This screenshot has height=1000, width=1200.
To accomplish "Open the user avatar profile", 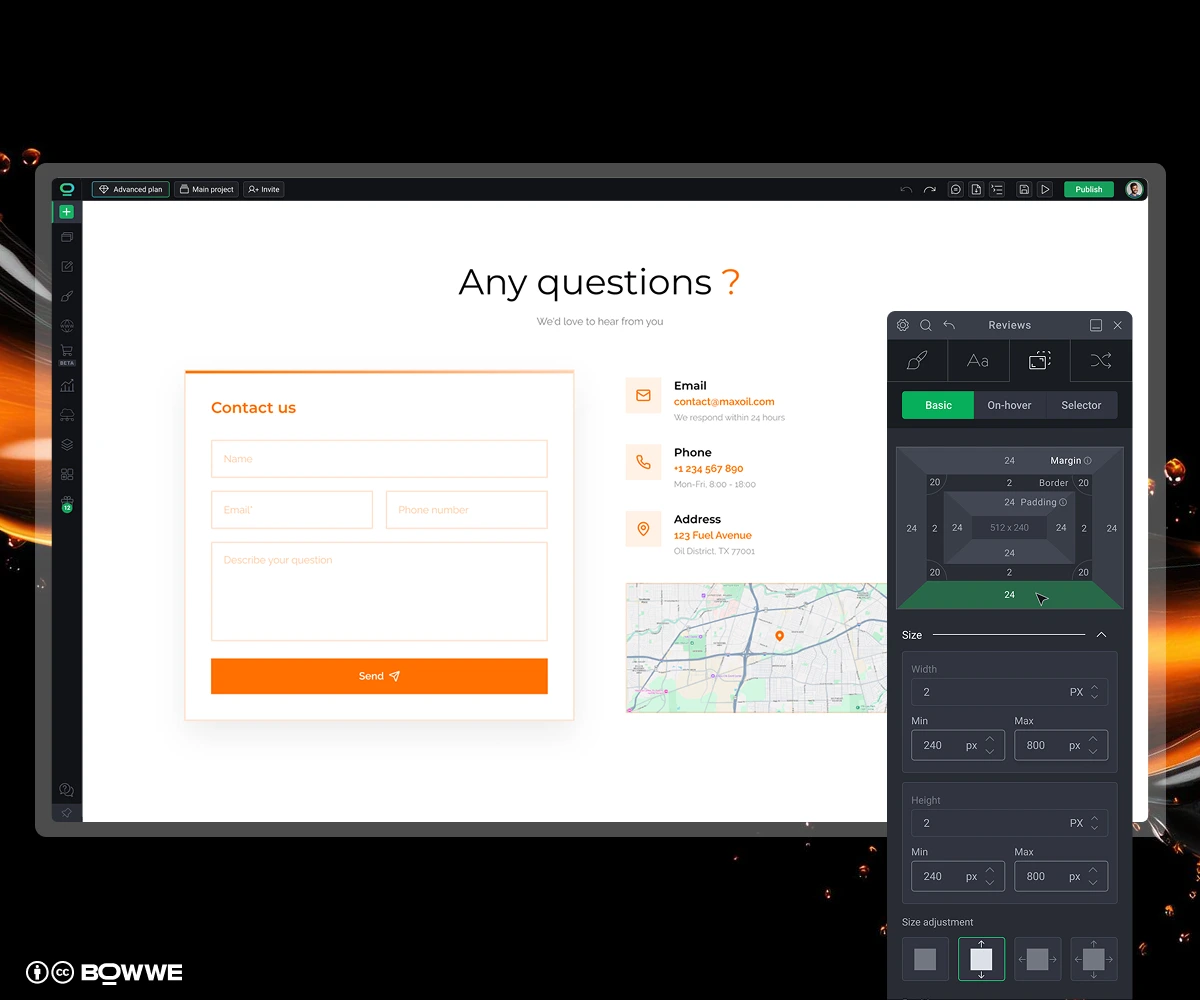I will click(1134, 189).
